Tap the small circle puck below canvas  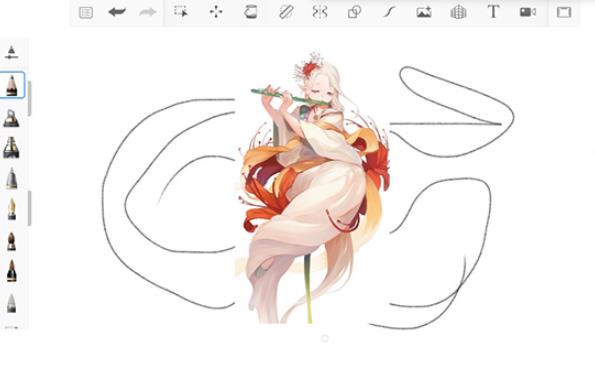coord(324,338)
